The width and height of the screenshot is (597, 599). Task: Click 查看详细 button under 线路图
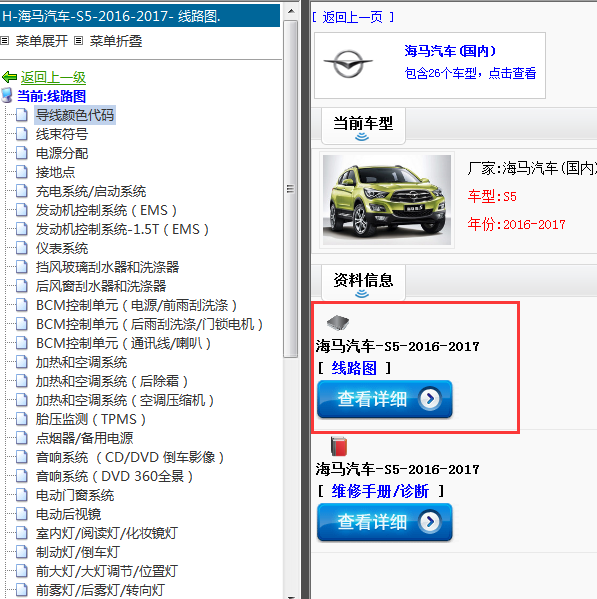pos(385,399)
